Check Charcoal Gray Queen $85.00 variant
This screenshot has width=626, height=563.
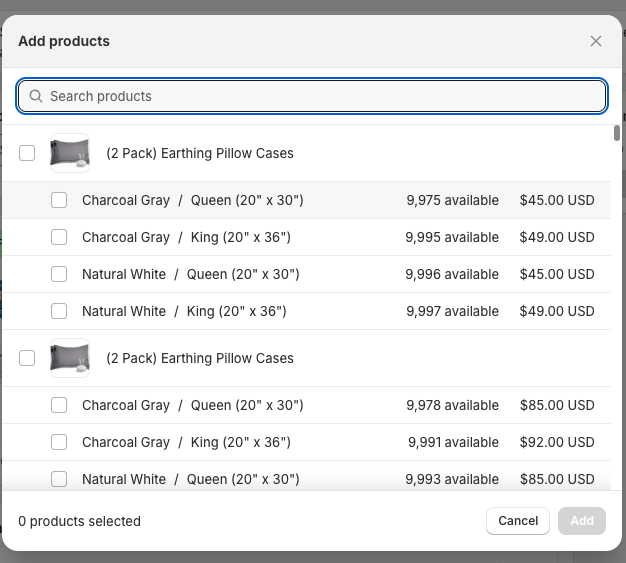click(x=59, y=405)
